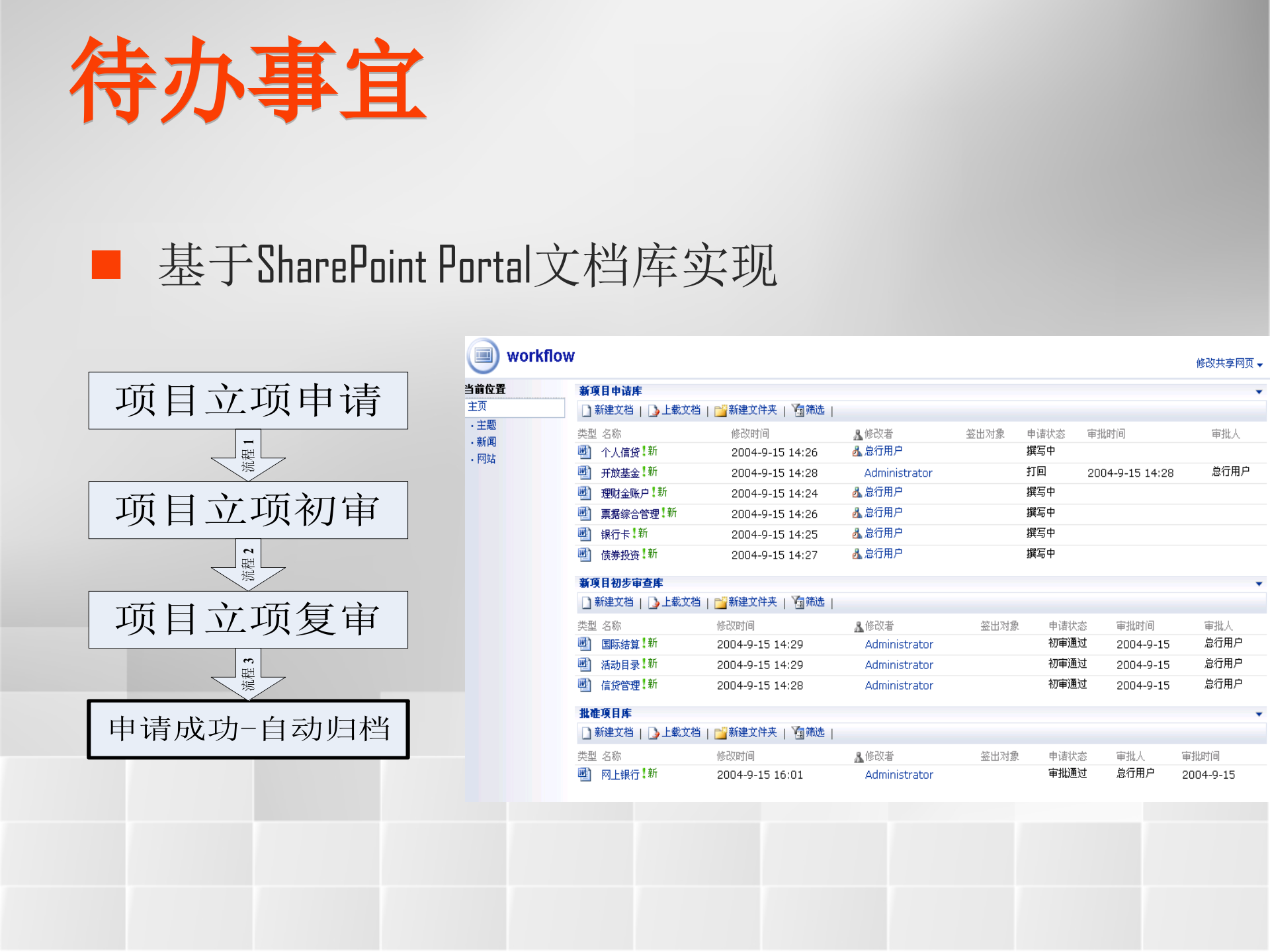Open the 开放基金 document link

pos(620,472)
